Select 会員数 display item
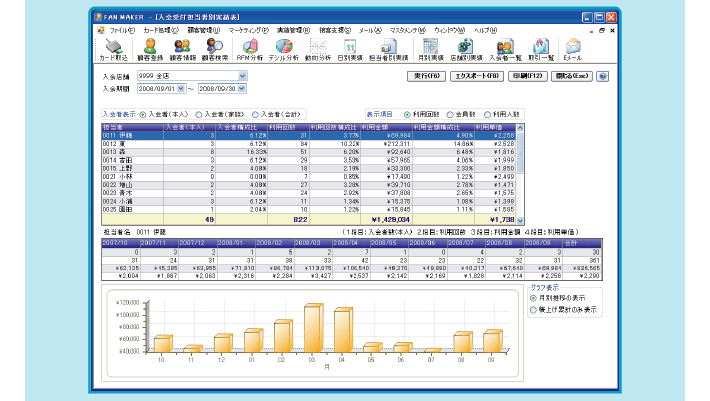The width and height of the screenshot is (710, 401). point(450,115)
